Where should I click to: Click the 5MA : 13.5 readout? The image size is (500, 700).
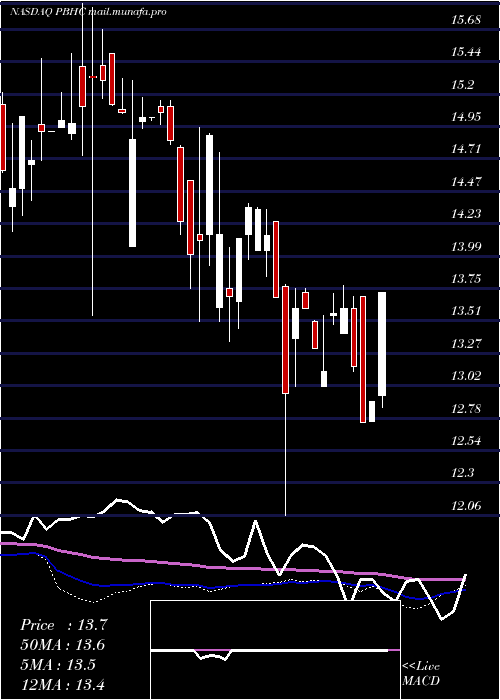coord(58,665)
